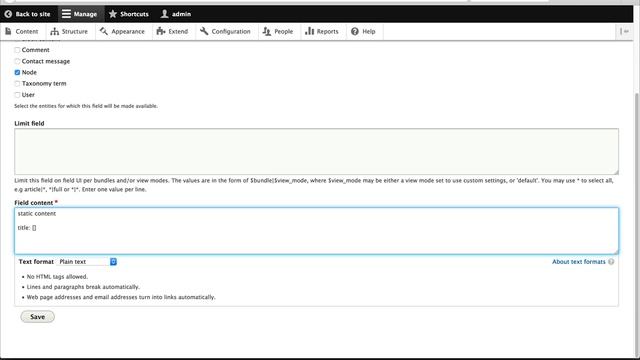Click the 'Limit field' label

[x=29, y=123]
